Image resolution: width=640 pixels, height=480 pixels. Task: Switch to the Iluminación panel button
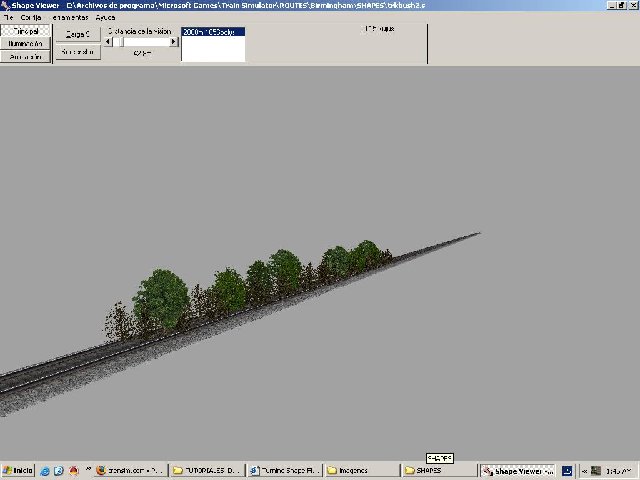[x=26, y=44]
